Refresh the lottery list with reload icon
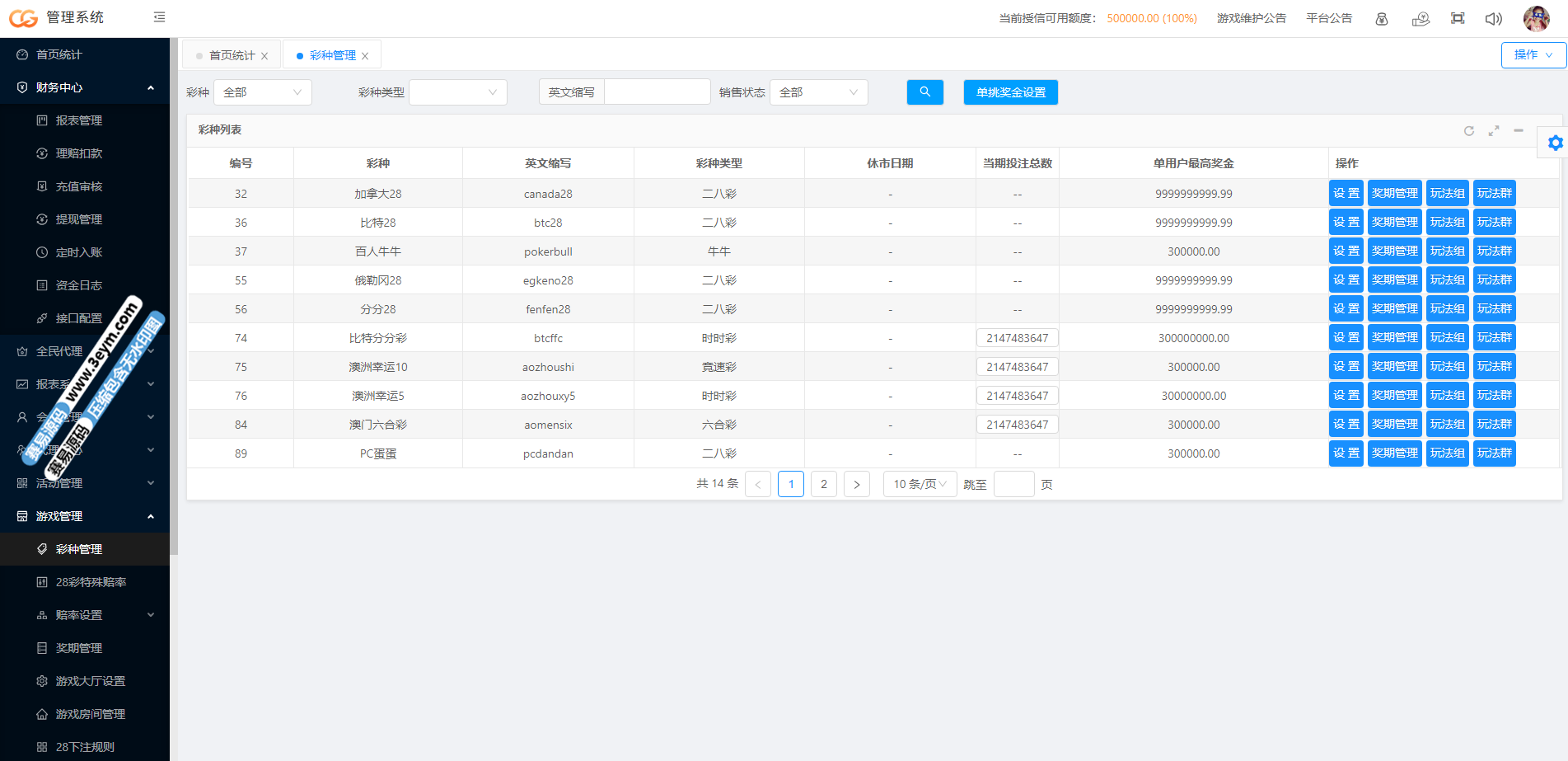Viewport: 1568px width, 761px height. coord(1468,131)
